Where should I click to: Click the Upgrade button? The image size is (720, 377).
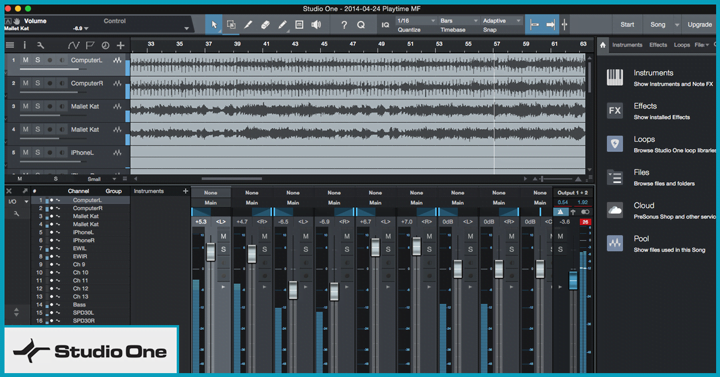pyautogui.click(x=699, y=25)
